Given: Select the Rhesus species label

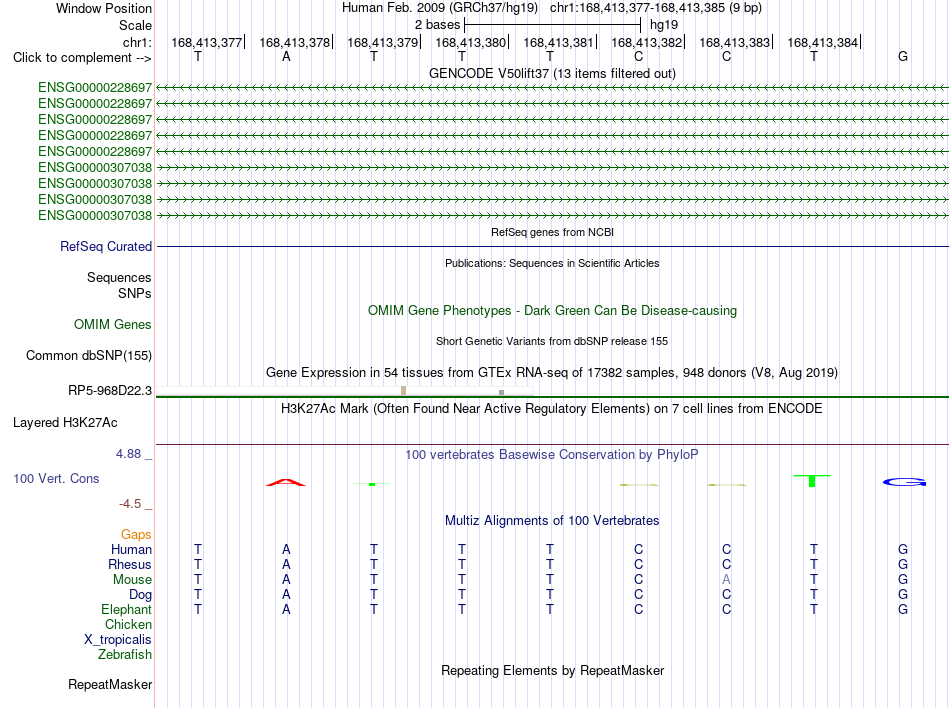Looking at the screenshot, I should (x=130, y=564).
